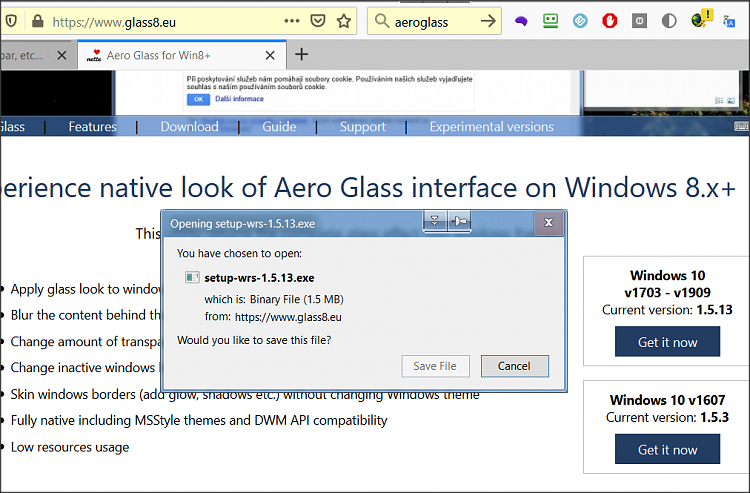
Task: Click 'Low resources usage' list item
Action: (70, 448)
